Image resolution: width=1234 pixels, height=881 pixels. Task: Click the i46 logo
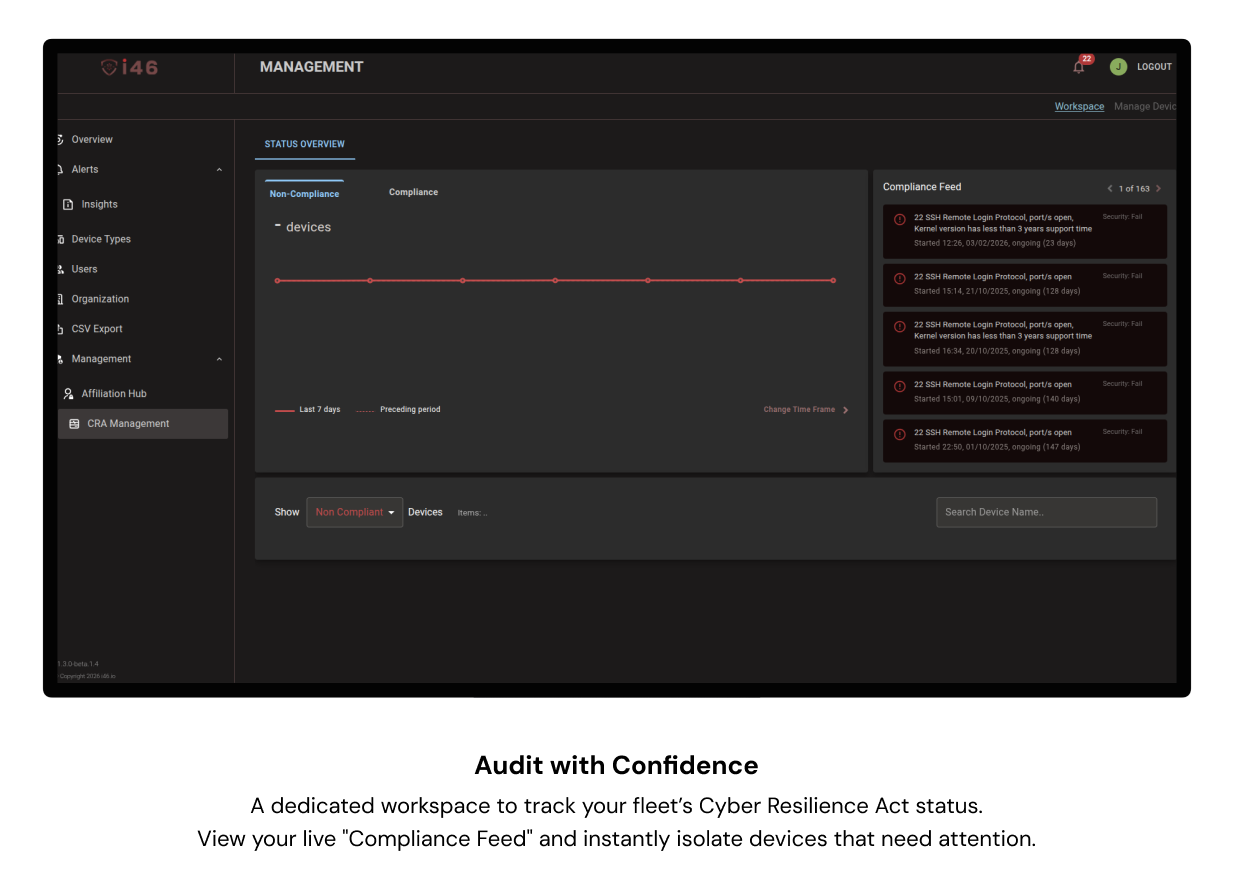tap(130, 67)
